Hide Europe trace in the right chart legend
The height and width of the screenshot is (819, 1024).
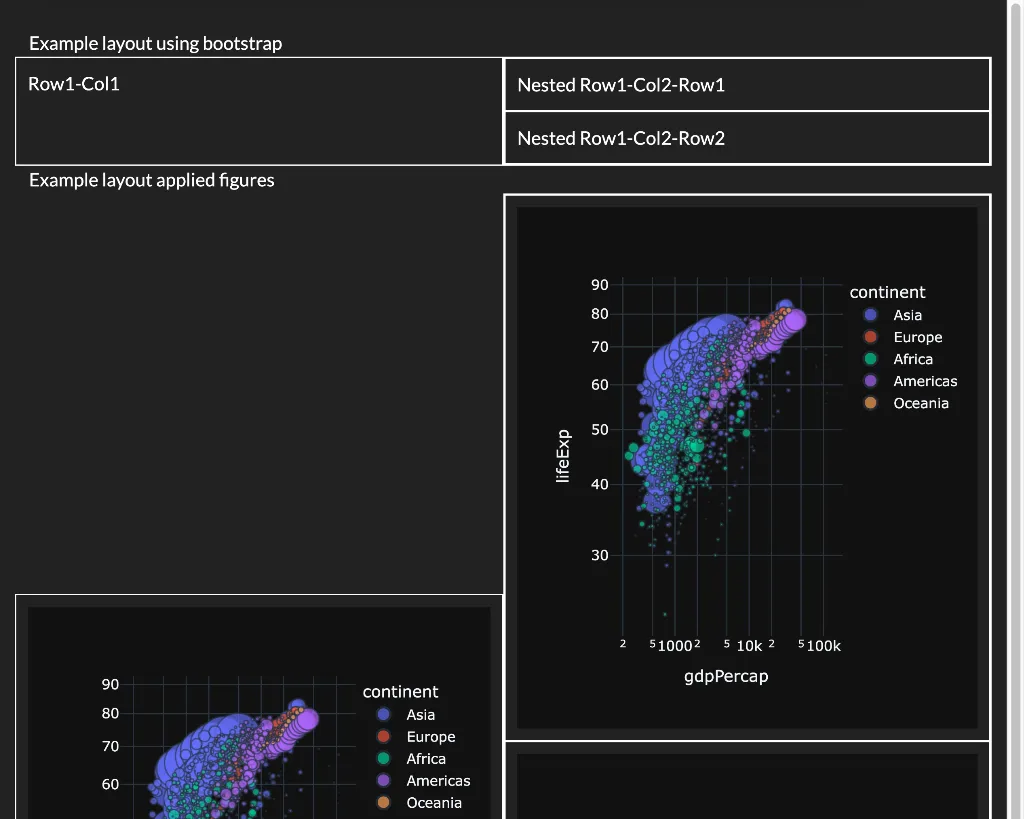917,337
